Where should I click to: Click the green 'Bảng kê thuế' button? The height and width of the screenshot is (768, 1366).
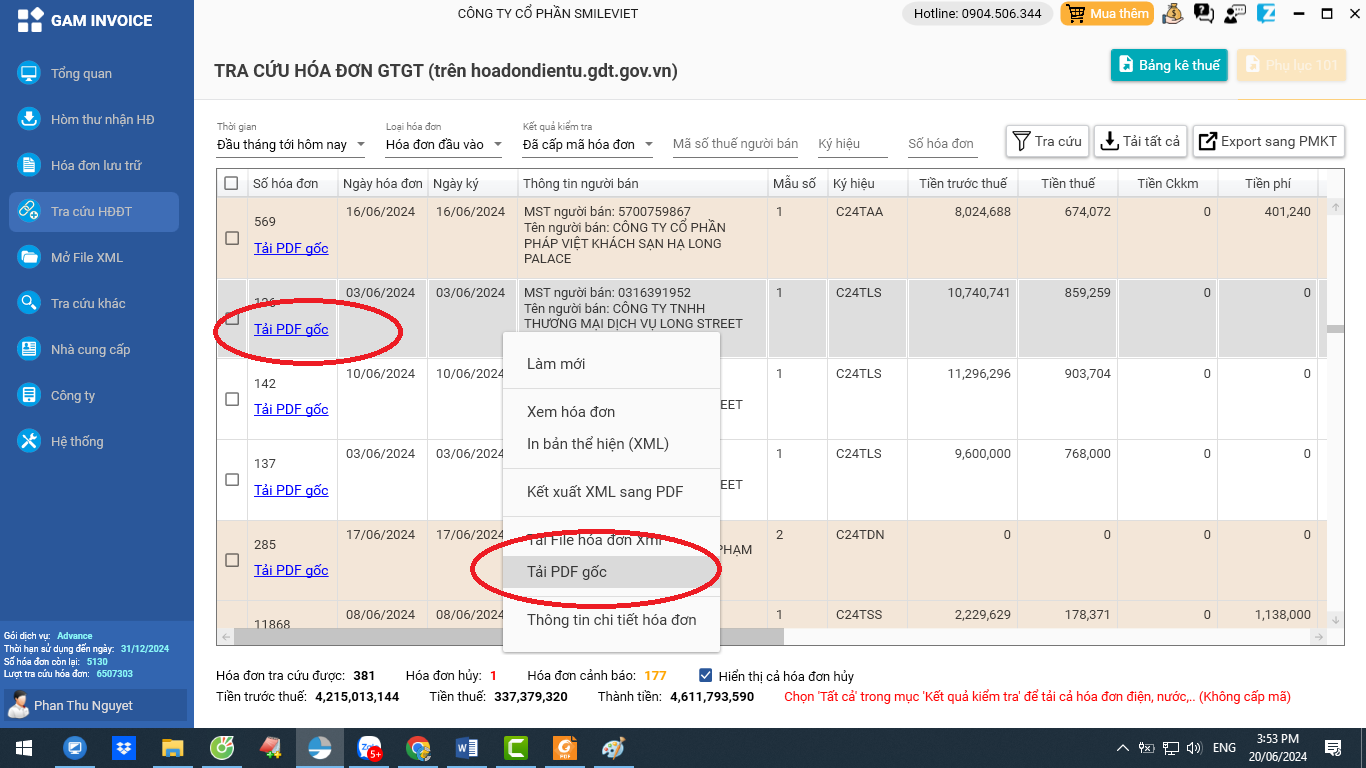[1168, 63]
